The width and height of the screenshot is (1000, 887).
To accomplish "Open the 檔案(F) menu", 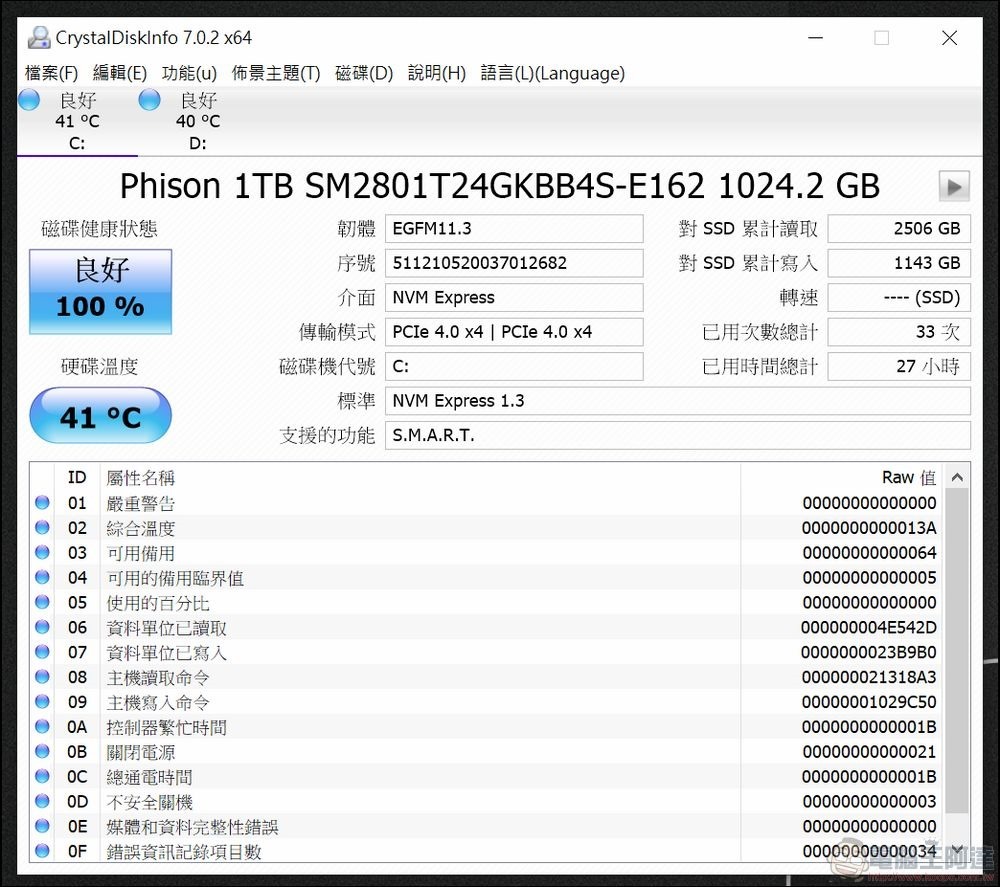I will [x=51, y=73].
